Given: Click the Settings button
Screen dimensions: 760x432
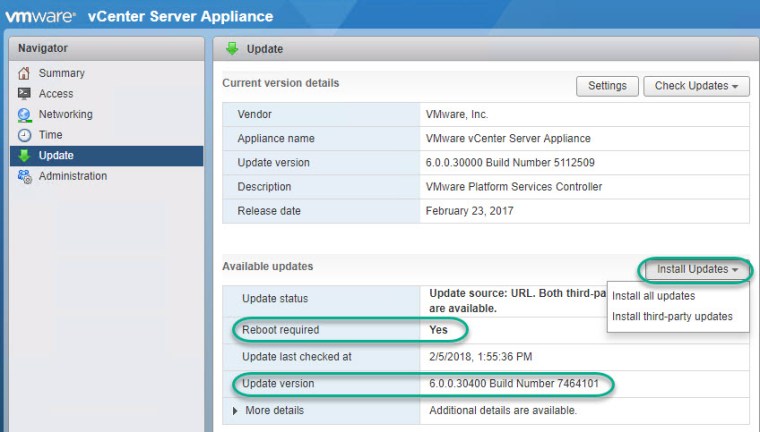Looking at the screenshot, I should pos(607,86).
